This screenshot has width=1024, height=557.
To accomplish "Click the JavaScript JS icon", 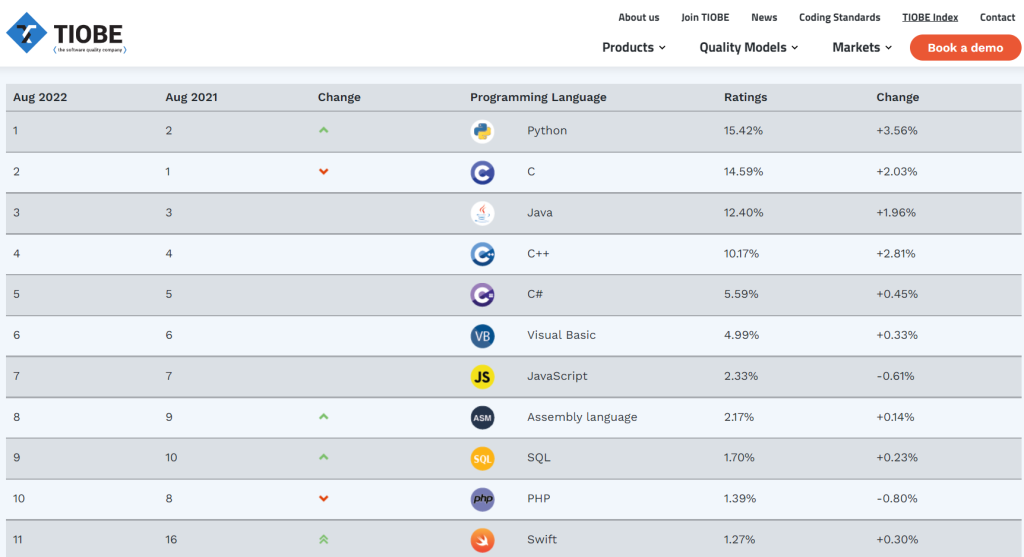I will tap(482, 377).
